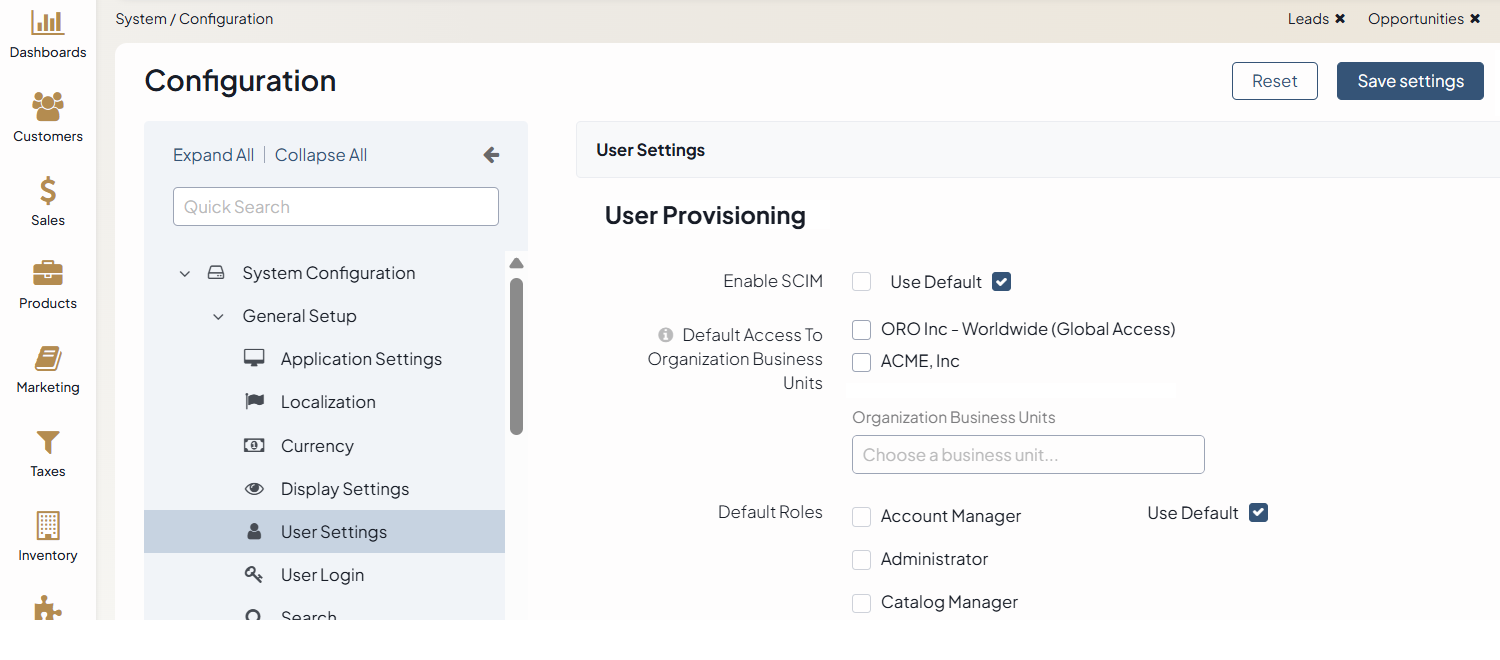Image resolution: width=1500 pixels, height=660 pixels.
Task: Click the Expand All link
Action: point(213,155)
